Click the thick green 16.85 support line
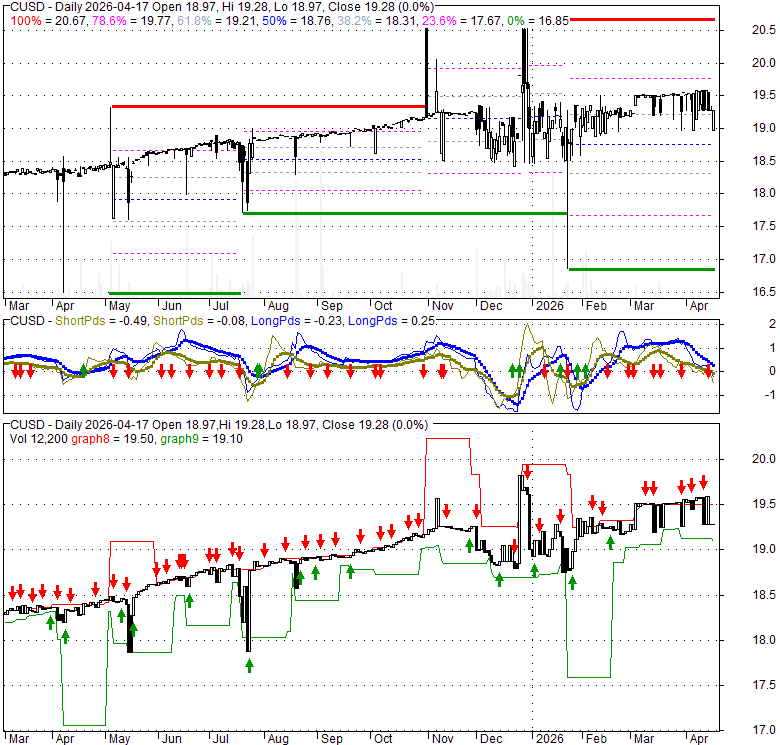 [x=642, y=270]
